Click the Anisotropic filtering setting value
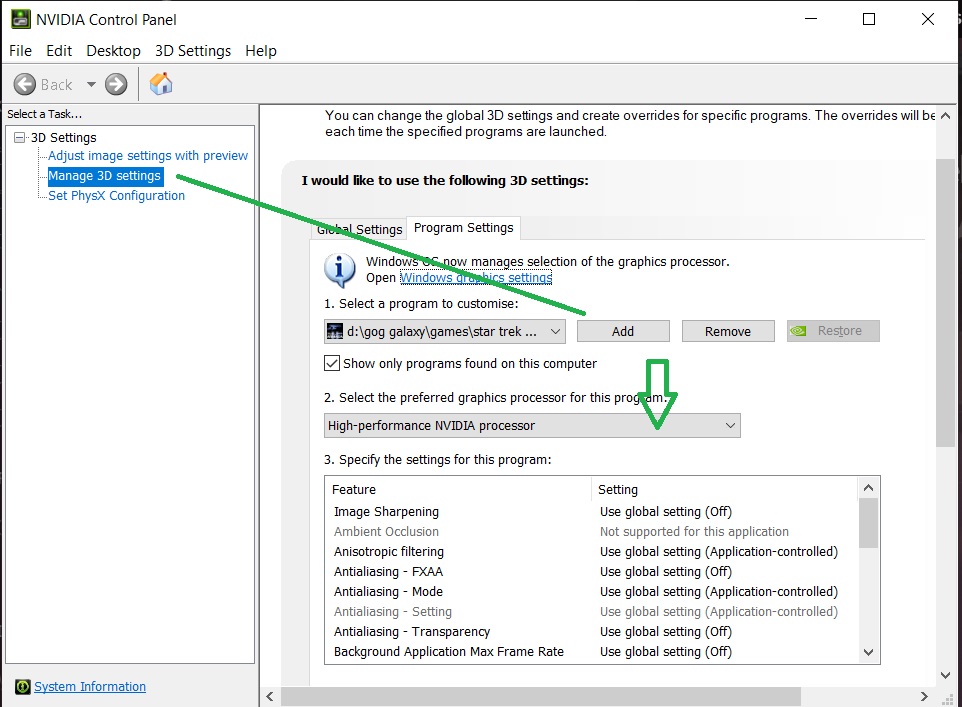This screenshot has width=962, height=707. 718,552
